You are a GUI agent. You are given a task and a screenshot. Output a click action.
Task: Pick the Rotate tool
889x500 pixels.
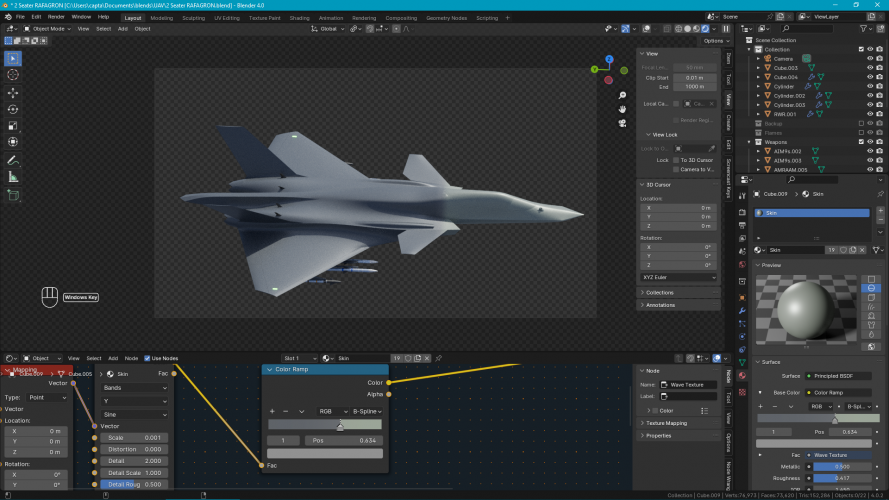tap(13, 109)
